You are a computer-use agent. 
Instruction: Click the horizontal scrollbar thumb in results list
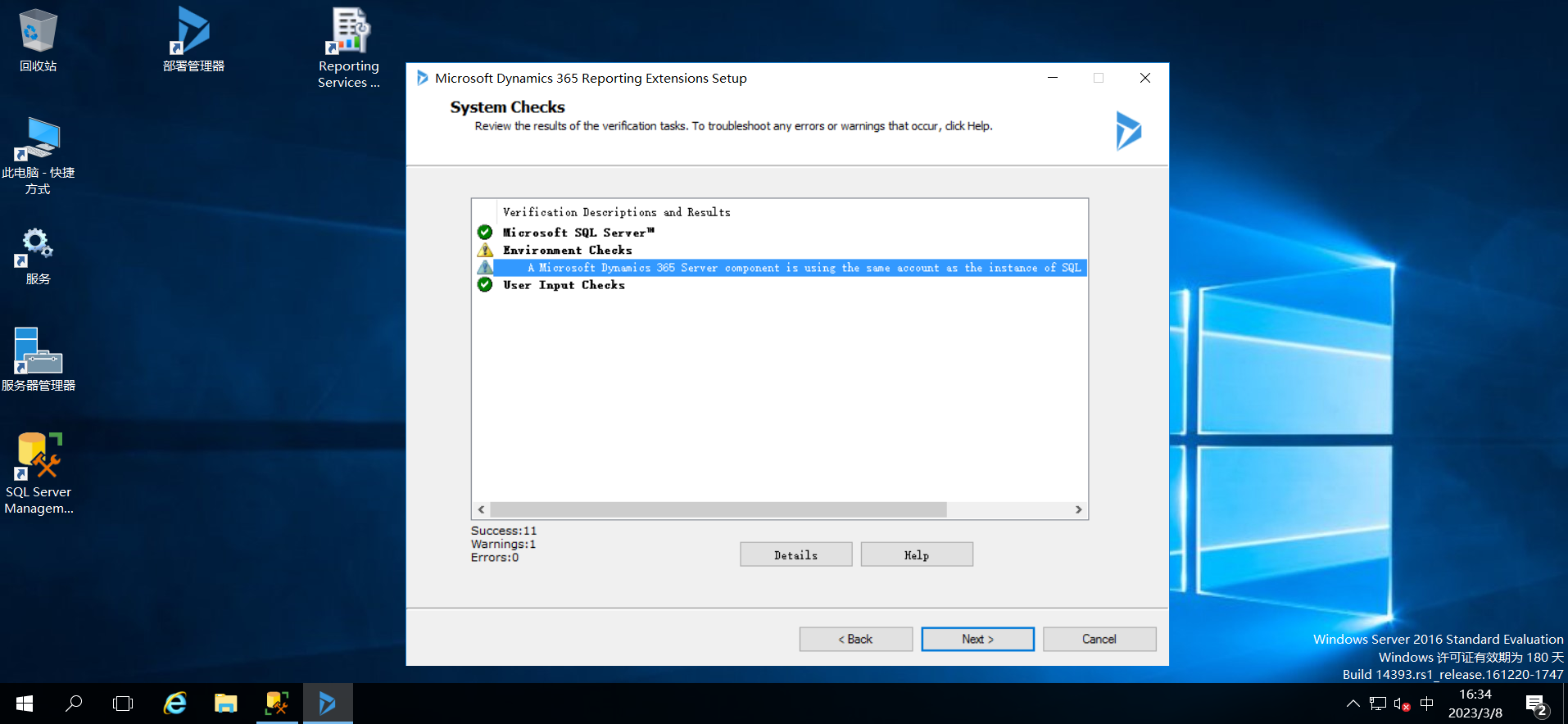coord(718,509)
